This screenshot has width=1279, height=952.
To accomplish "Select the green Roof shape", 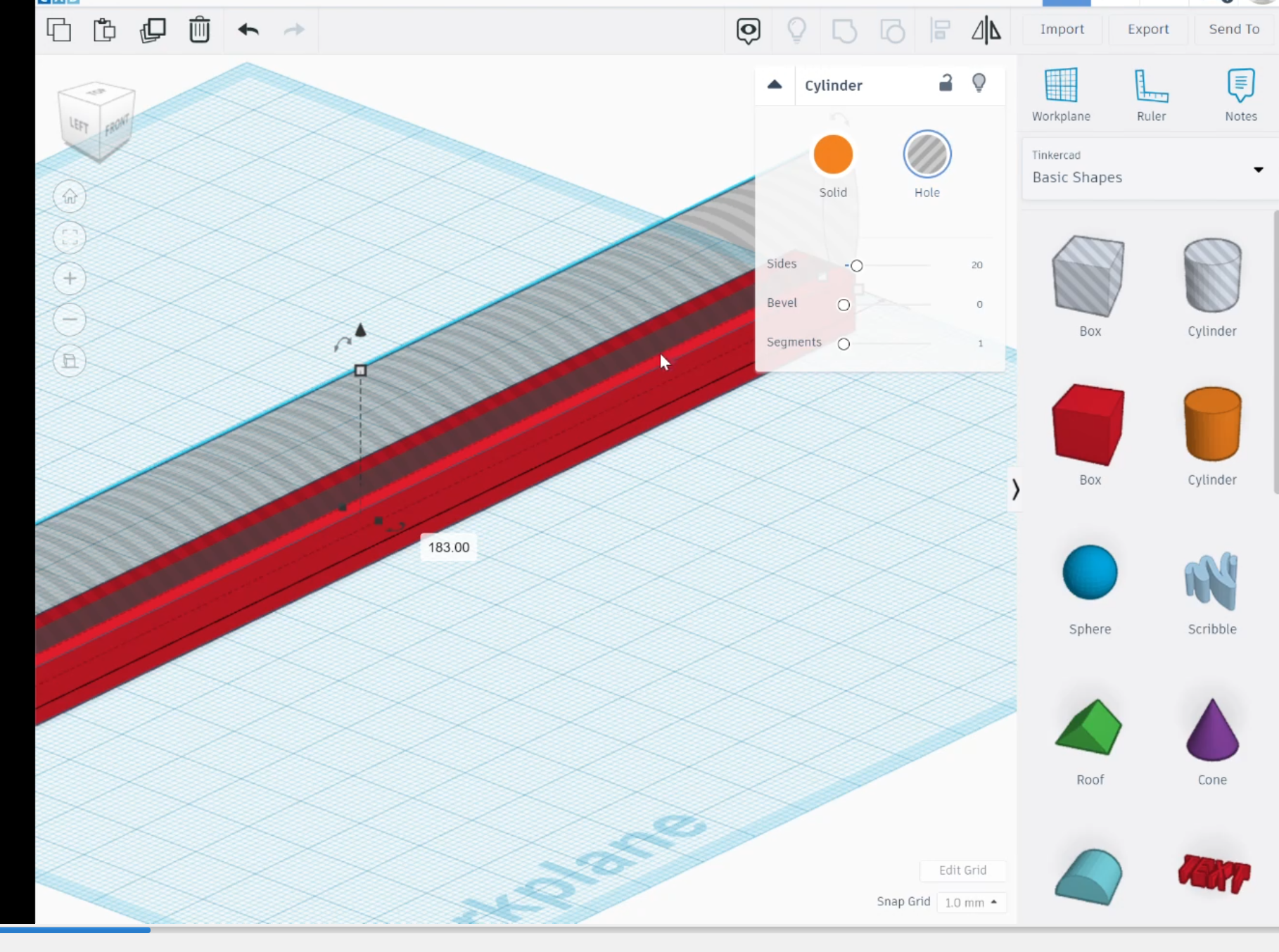I will click(x=1089, y=728).
